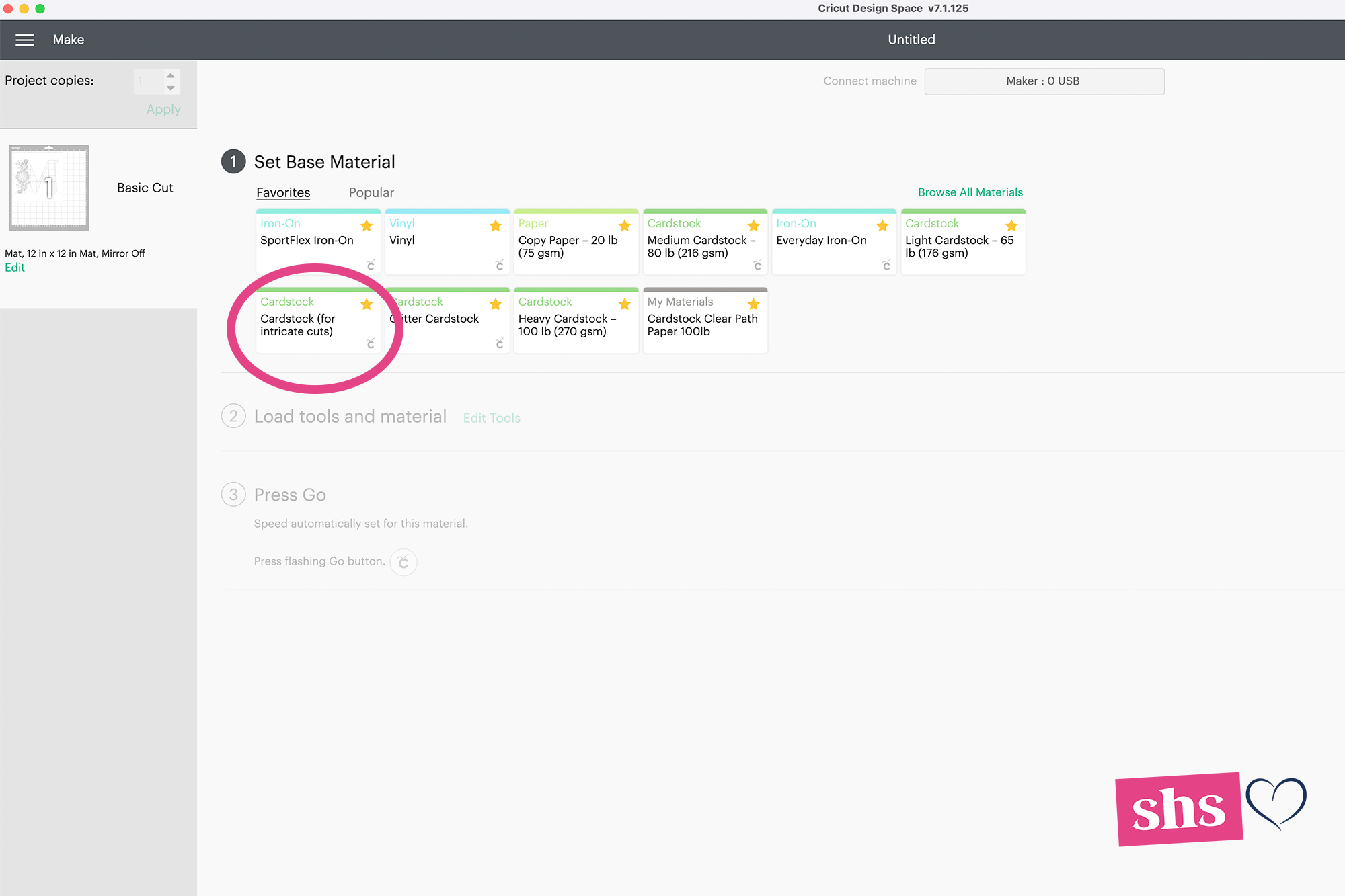
Task: Click Cricut logo on Glitter Cardstock card
Action: (500, 343)
